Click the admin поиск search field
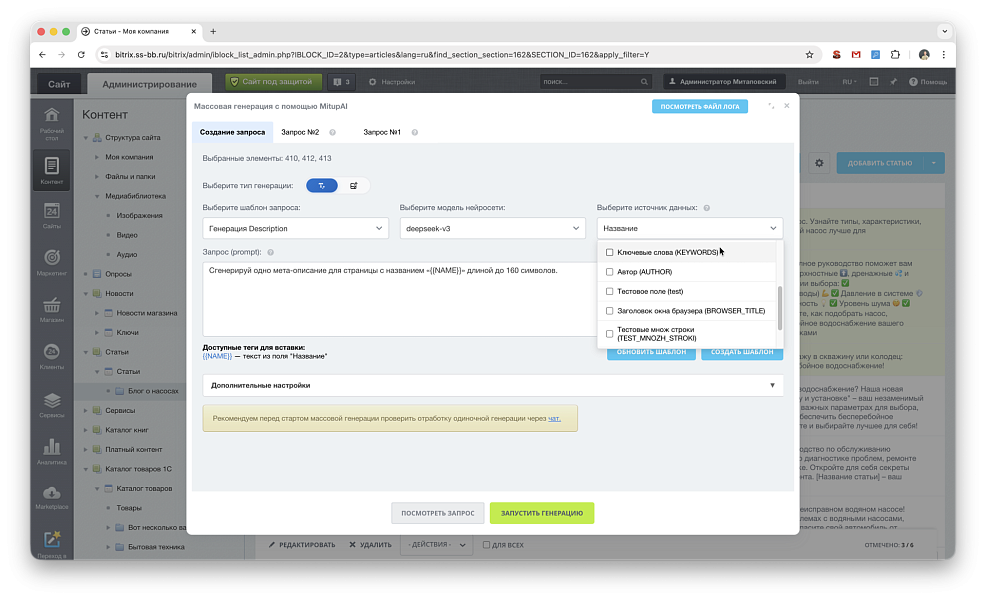This screenshot has width=986, height=600. coord(589,82)
